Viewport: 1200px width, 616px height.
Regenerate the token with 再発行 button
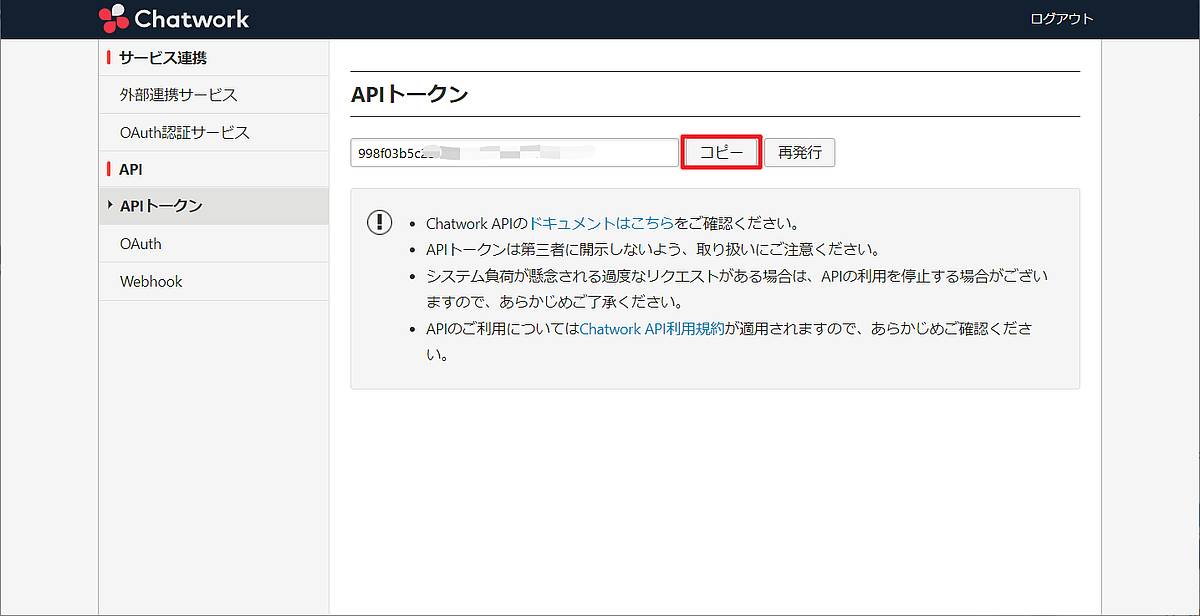(x=799, y=151)
